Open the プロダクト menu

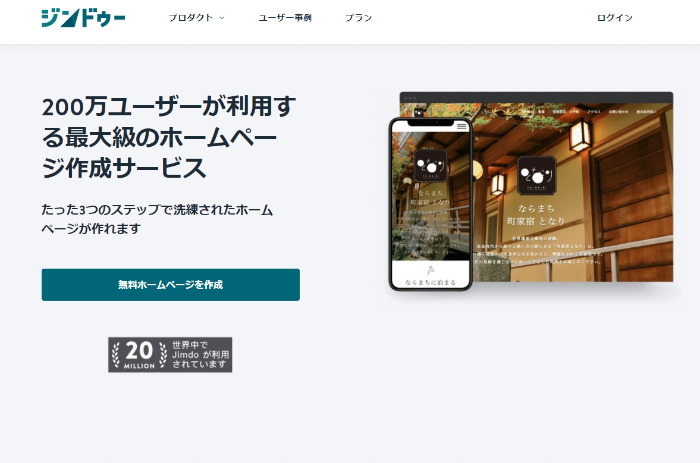pos(190,18)
